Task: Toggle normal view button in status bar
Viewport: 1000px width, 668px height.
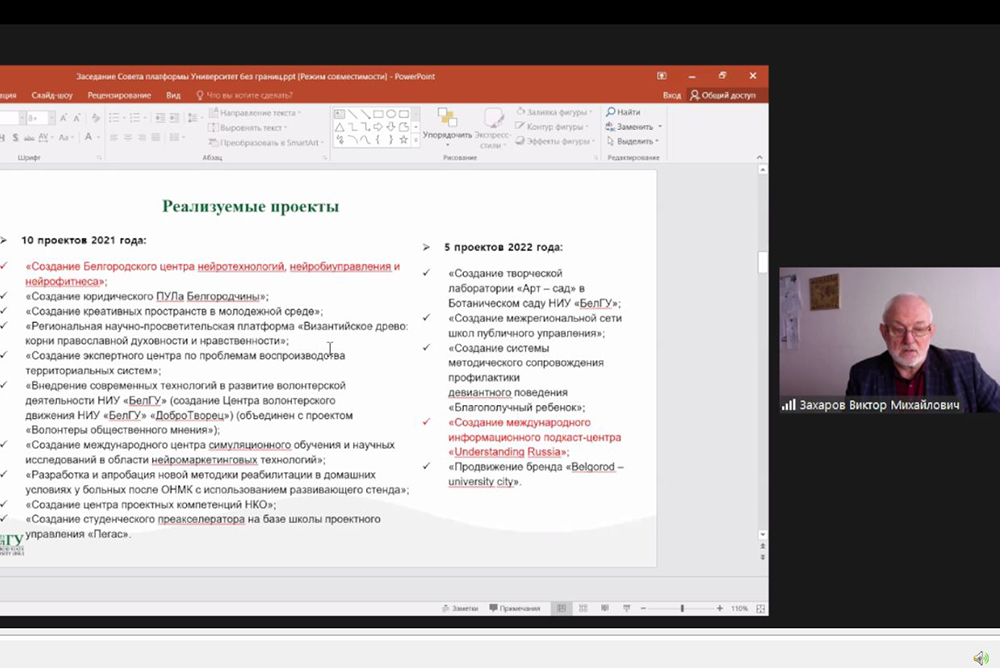Action: pos(562,608)
